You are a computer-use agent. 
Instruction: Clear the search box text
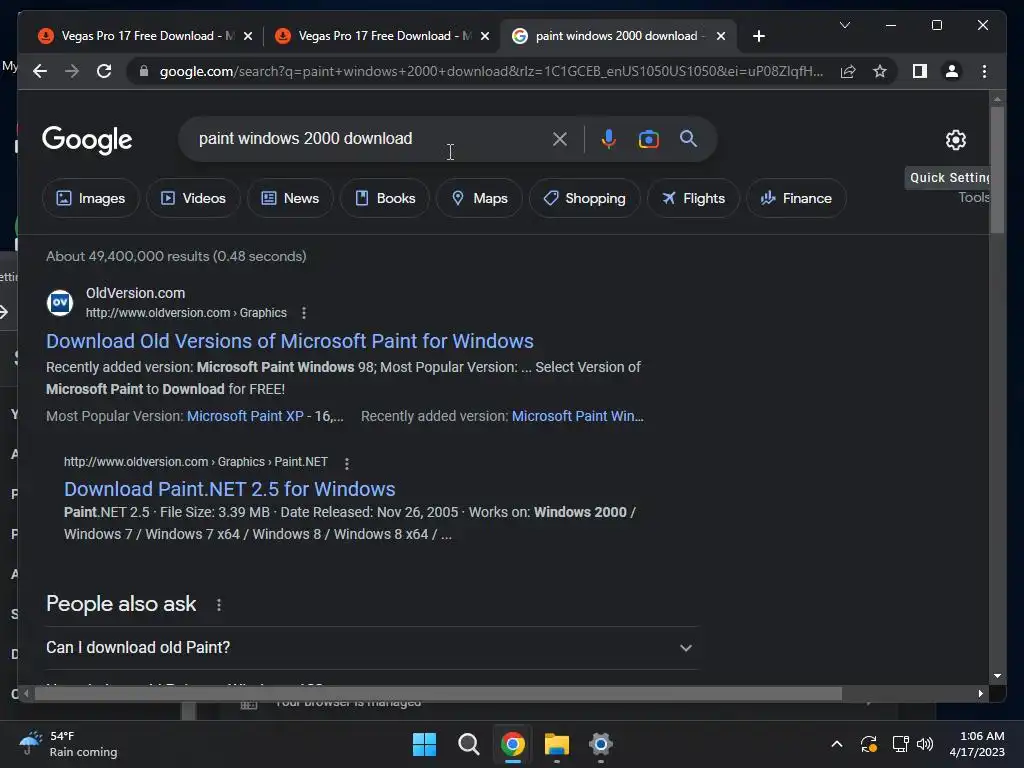pos(560,138)
